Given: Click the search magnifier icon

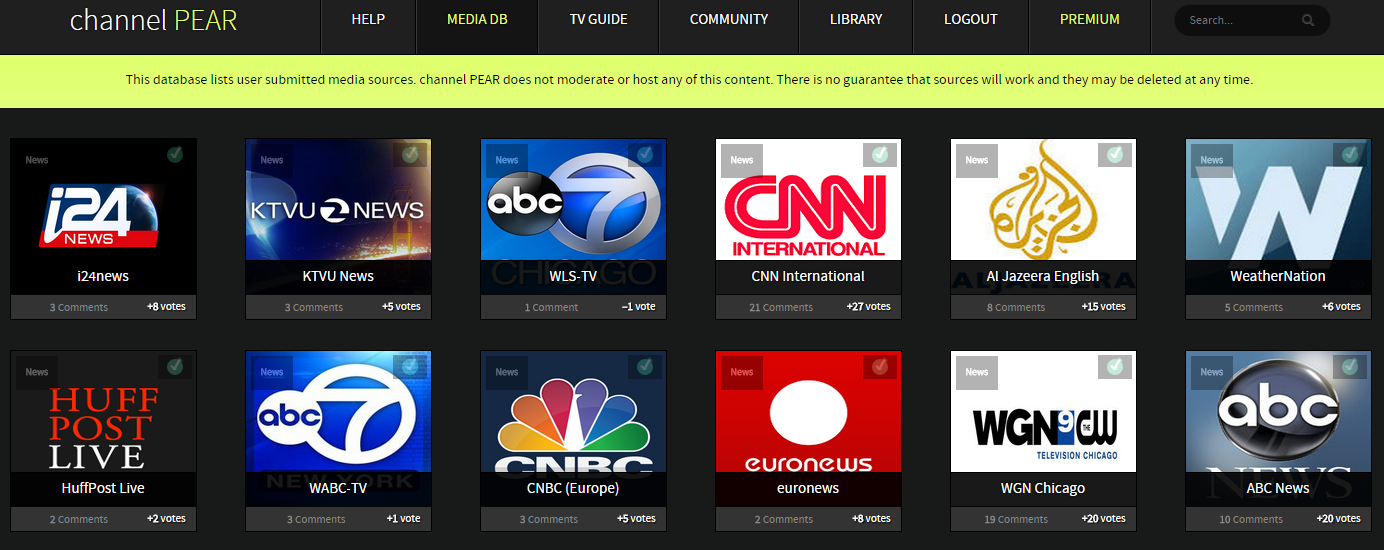Looking at the screenshot, I should (1308, 20).
